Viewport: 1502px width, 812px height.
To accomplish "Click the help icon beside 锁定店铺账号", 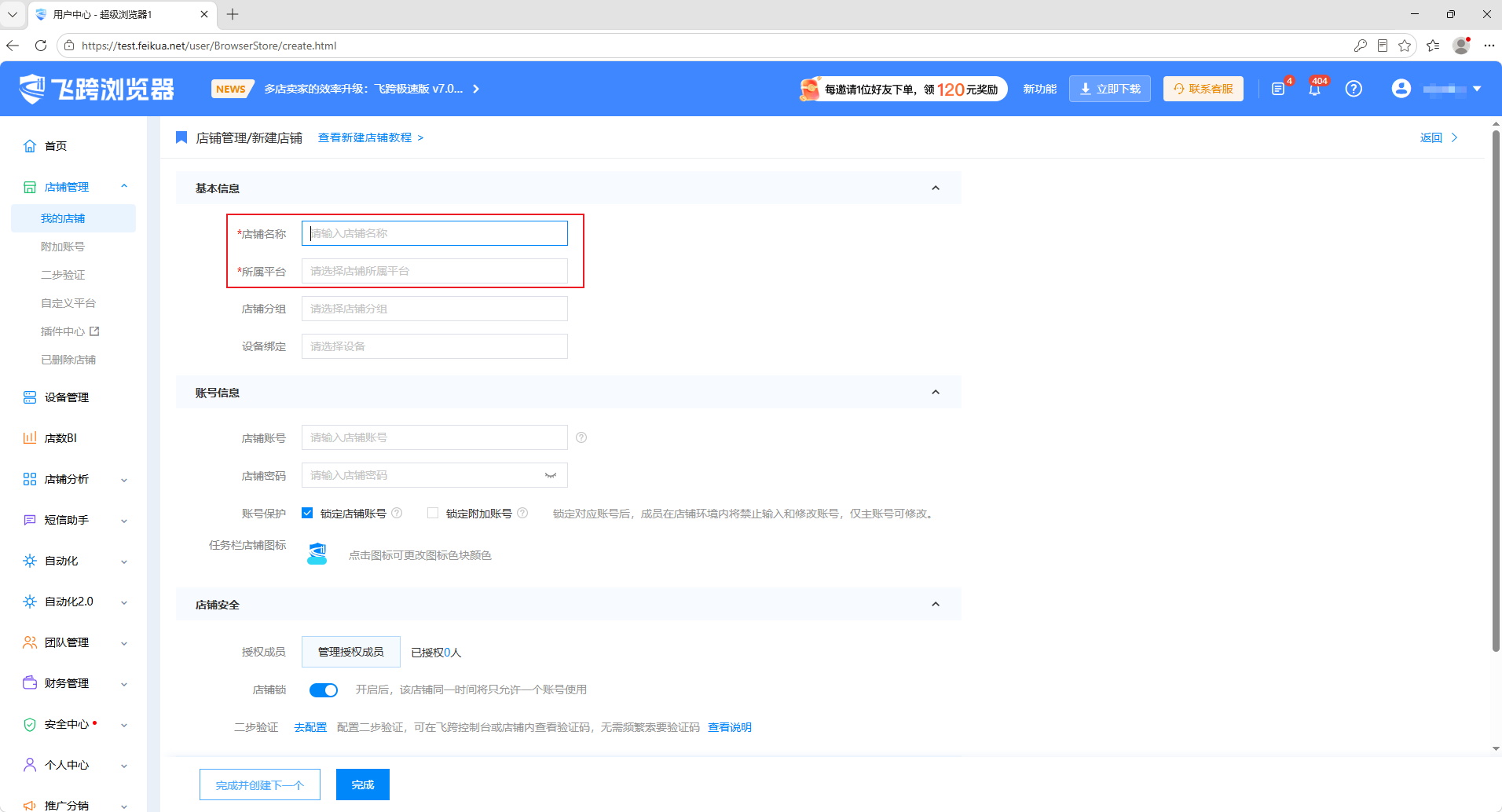I will click(x=397, y=514).
